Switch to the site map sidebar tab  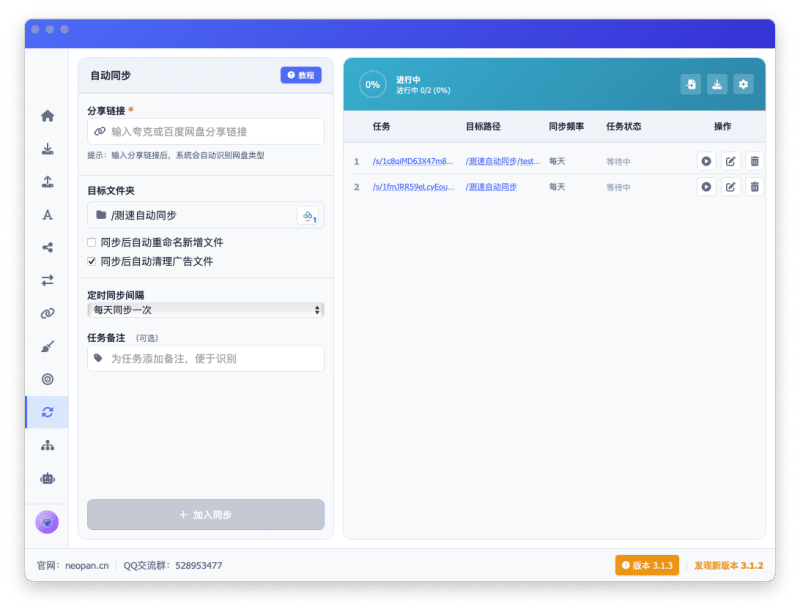(47, 445)
